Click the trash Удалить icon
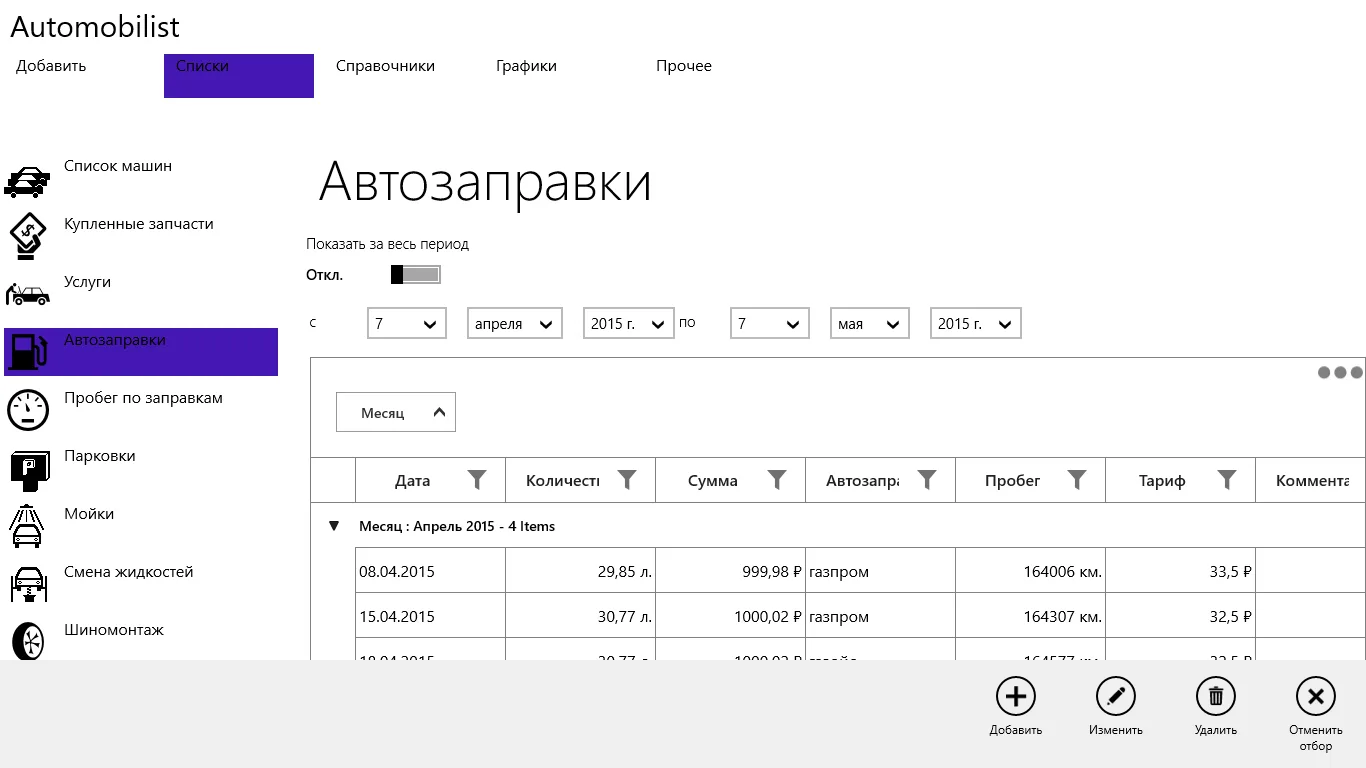Screen dimensions: 1366x768 [x=1216, y=697]
